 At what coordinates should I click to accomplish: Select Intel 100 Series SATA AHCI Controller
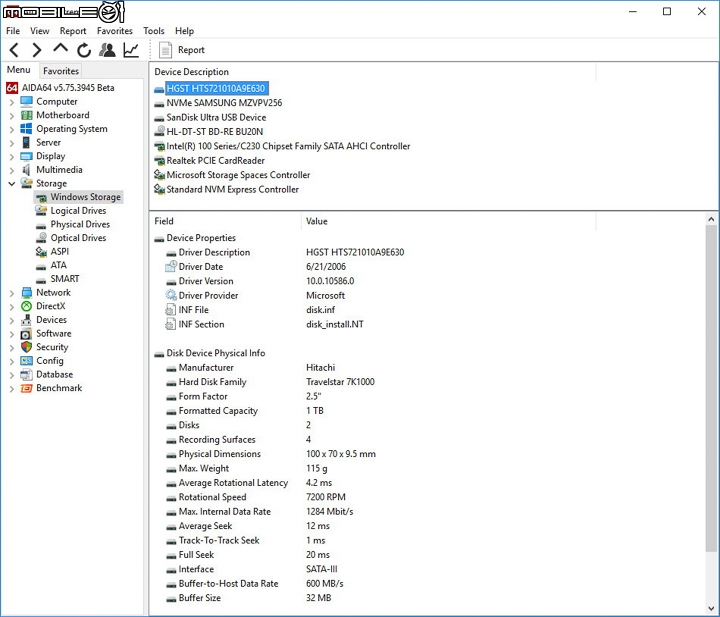coord(288,146)
